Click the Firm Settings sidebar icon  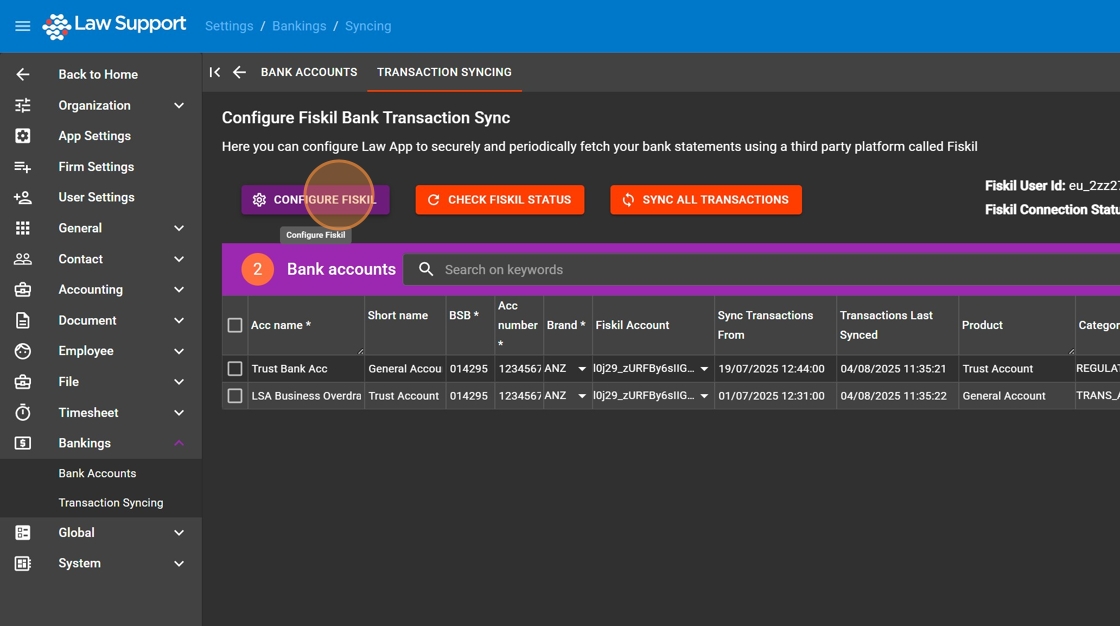coord(22,167)
